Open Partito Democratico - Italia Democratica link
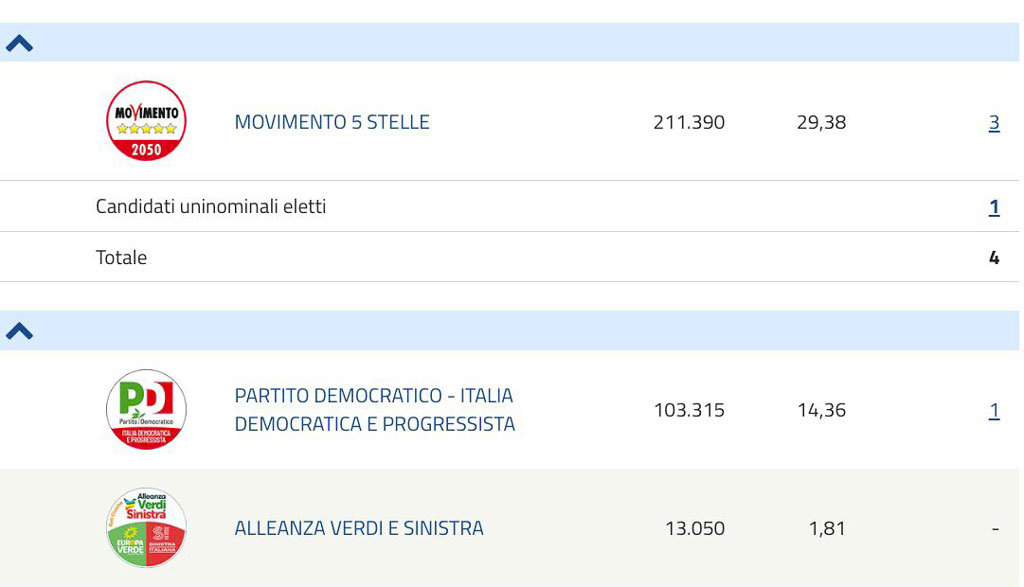The height and width of the screenshot is (587, 1024). [375, 409]
